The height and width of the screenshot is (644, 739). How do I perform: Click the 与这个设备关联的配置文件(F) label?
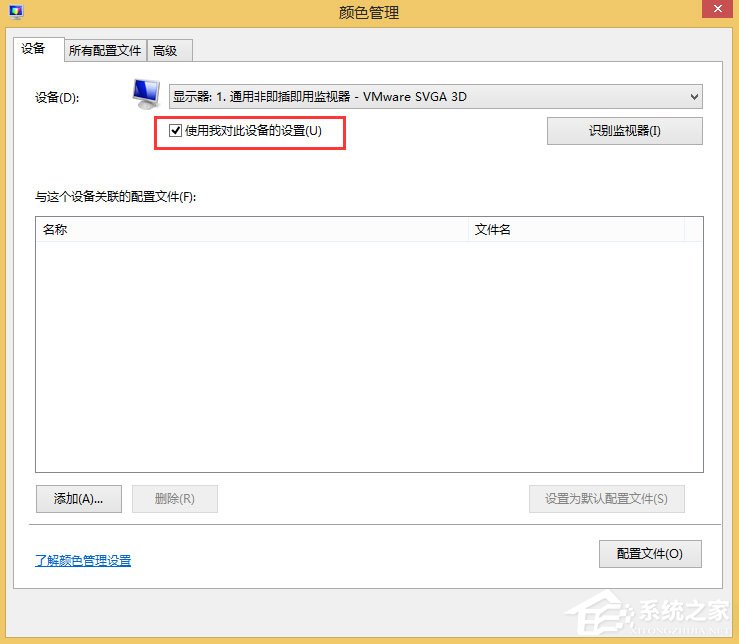[x=116, y=197]
